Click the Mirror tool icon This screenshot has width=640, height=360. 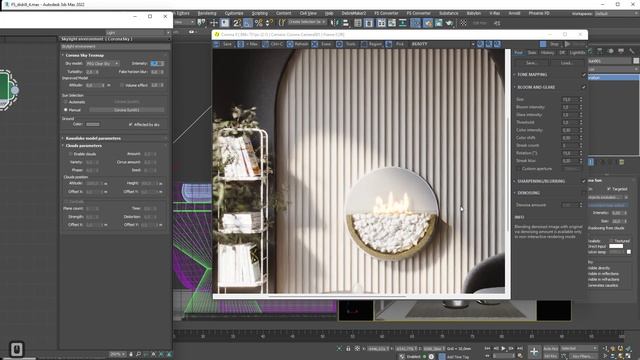point(334,23)
